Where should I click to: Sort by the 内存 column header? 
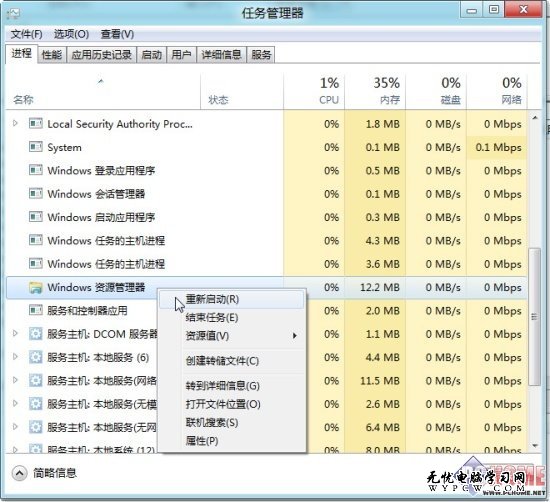point(375,92)
